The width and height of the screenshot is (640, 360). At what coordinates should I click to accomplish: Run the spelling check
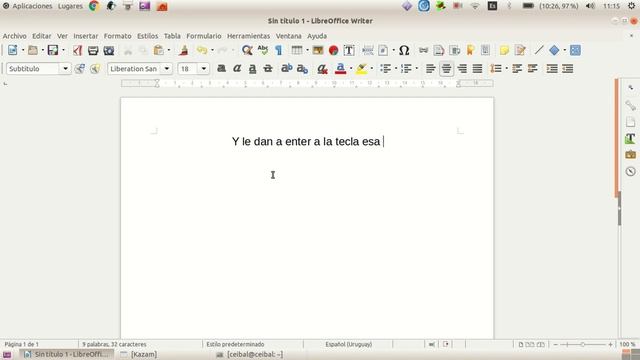point(263,50)
